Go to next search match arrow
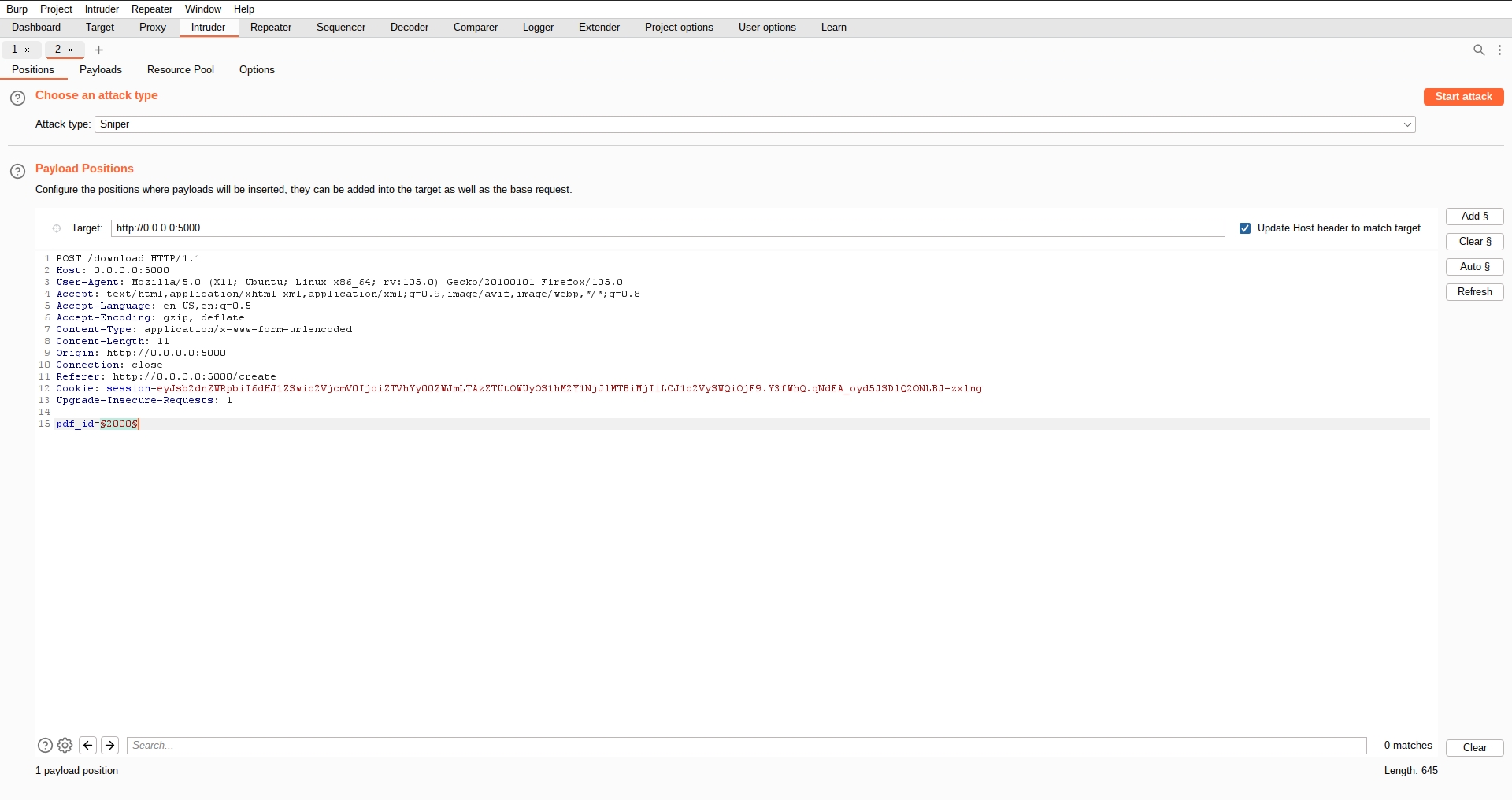The height and width of the screenshot is (800, 1512). tap(110, 745)
